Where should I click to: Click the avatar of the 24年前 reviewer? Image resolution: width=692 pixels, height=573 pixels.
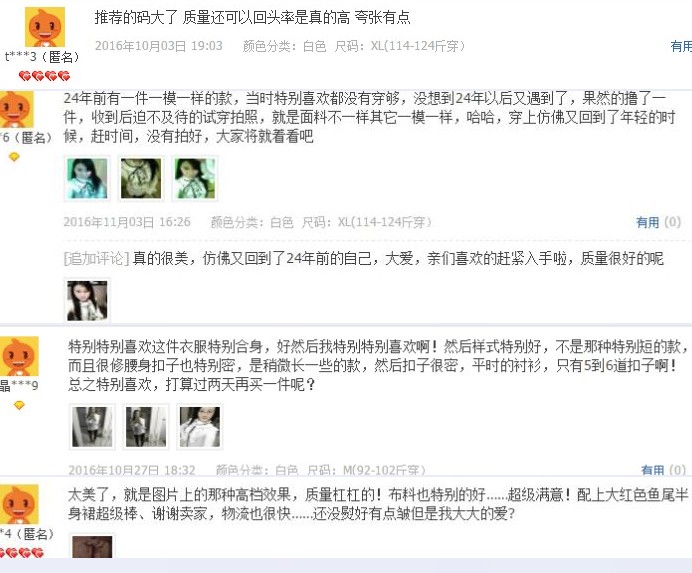point(16,109)
